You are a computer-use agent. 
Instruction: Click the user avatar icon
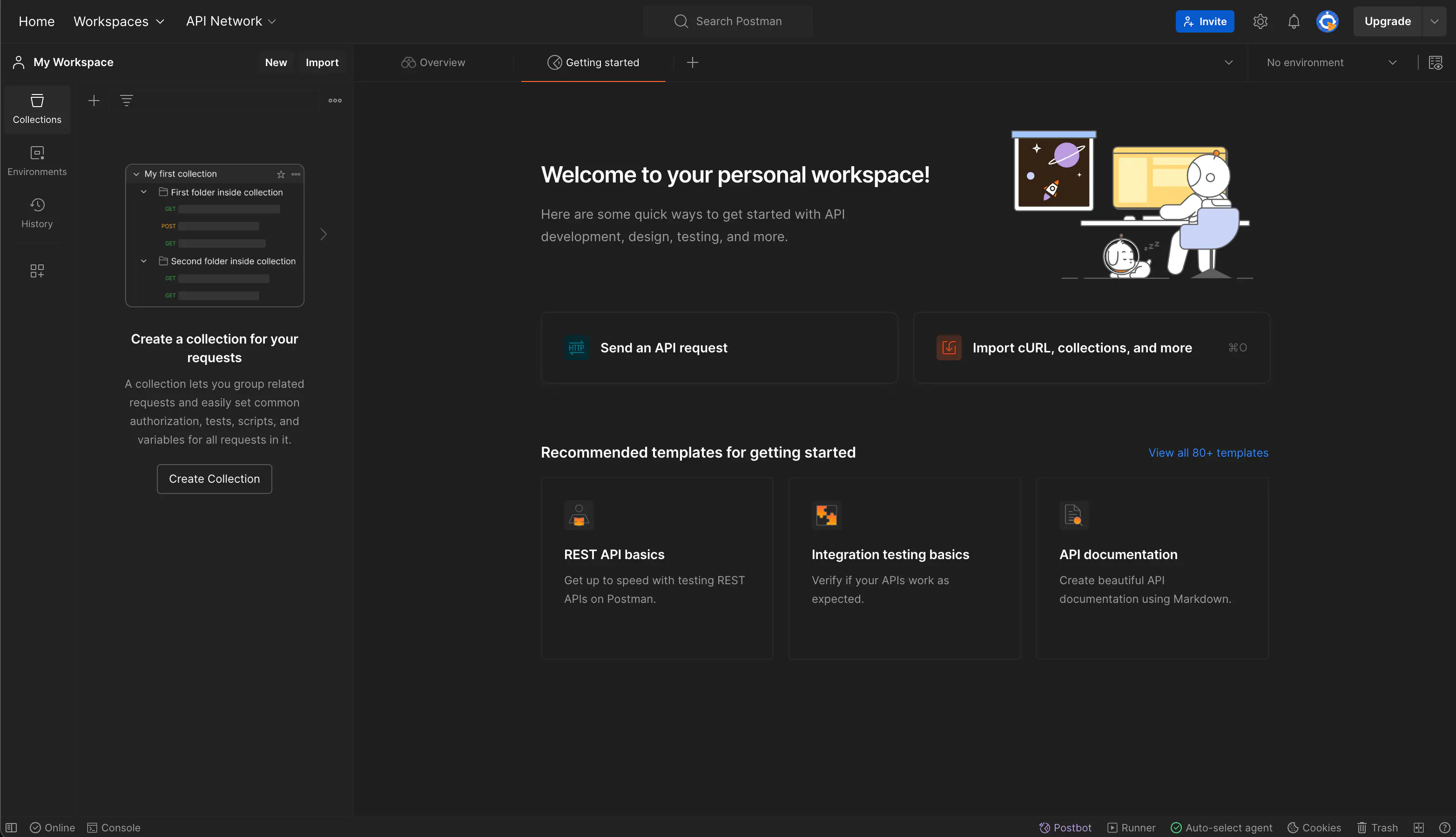(1327, 21)
